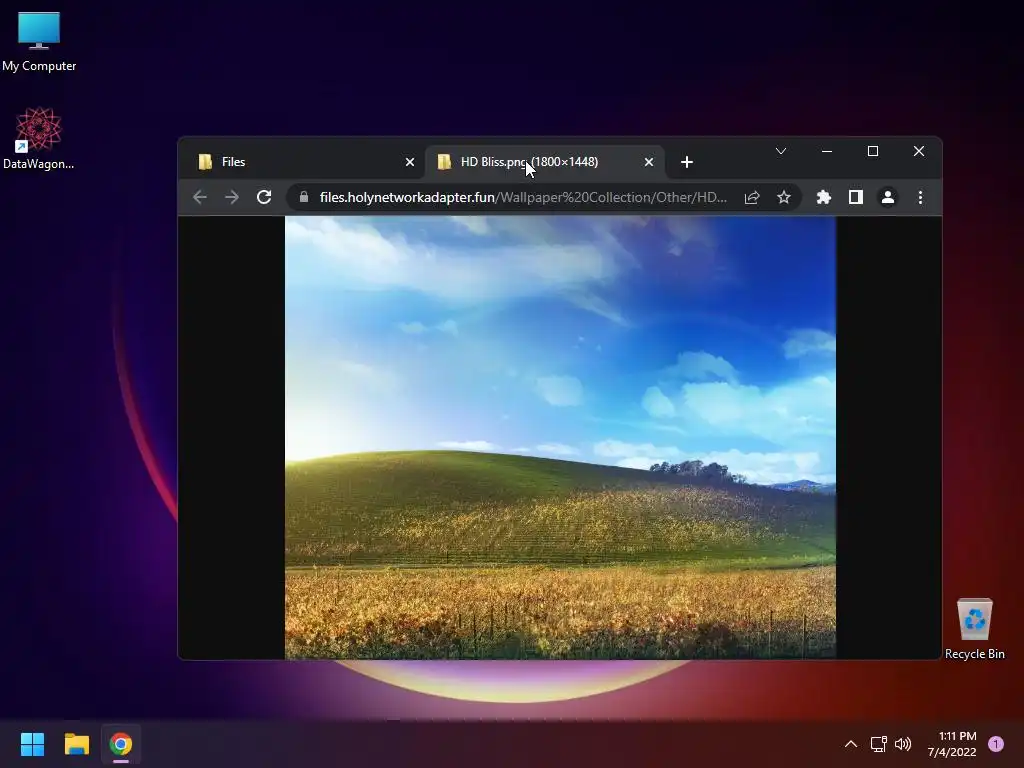Go back to the previous page
Screen dimensions: 1024x768
200,197
